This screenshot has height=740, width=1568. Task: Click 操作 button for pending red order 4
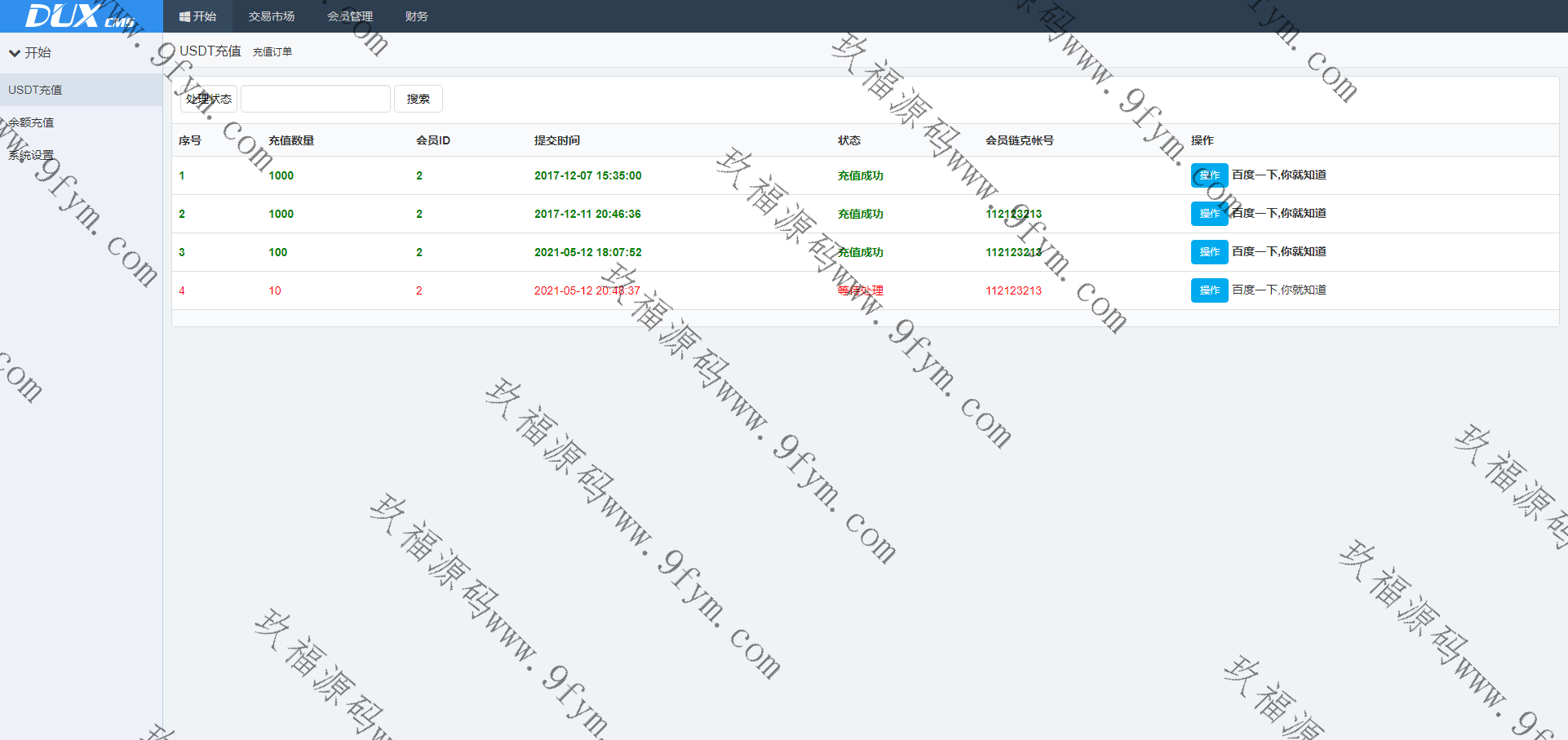click(x=1209, y=290)
